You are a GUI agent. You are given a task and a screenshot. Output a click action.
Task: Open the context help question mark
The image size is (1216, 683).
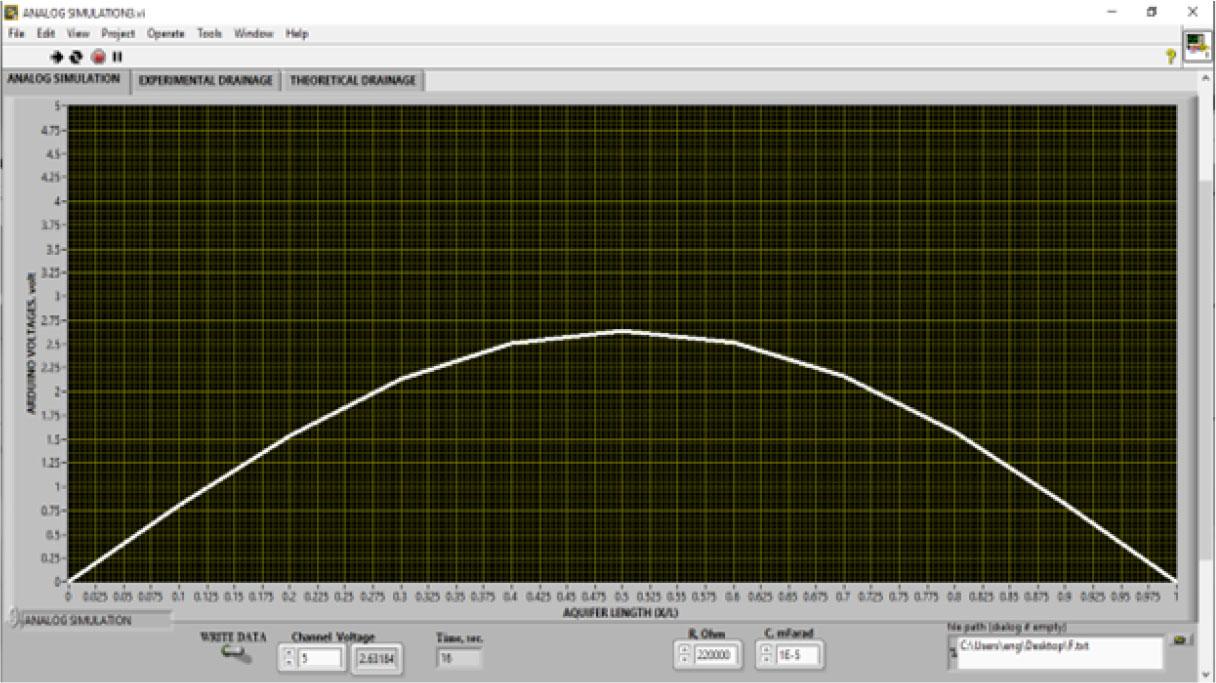tap(1171, 57)
